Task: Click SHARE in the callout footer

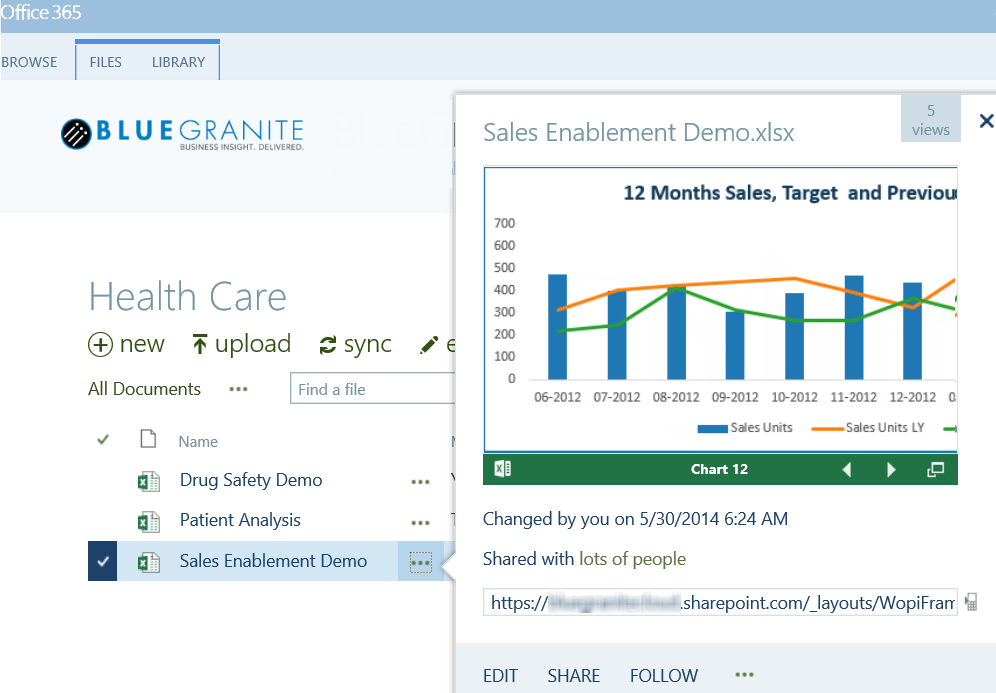Action: pos(574,675)
